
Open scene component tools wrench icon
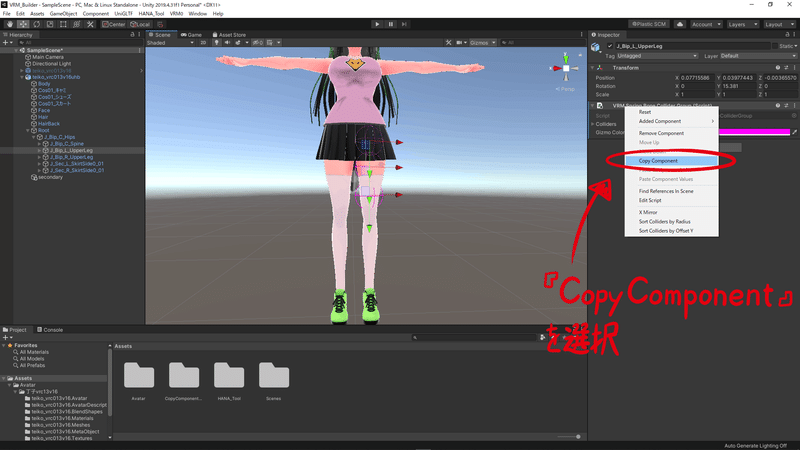[448, 43]
